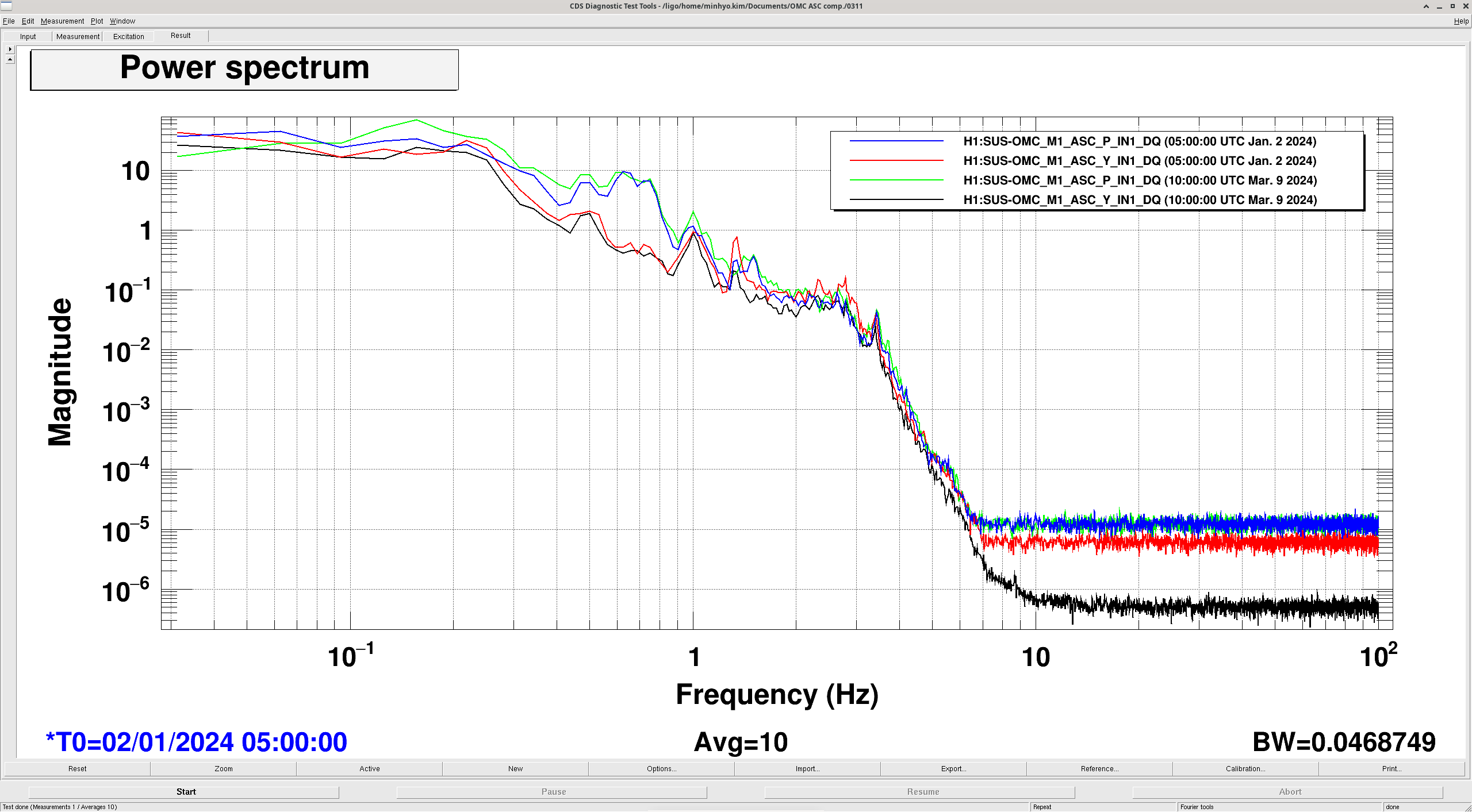
Task: Click the up-arrow button beside the plot
Action: click(10, 59)
